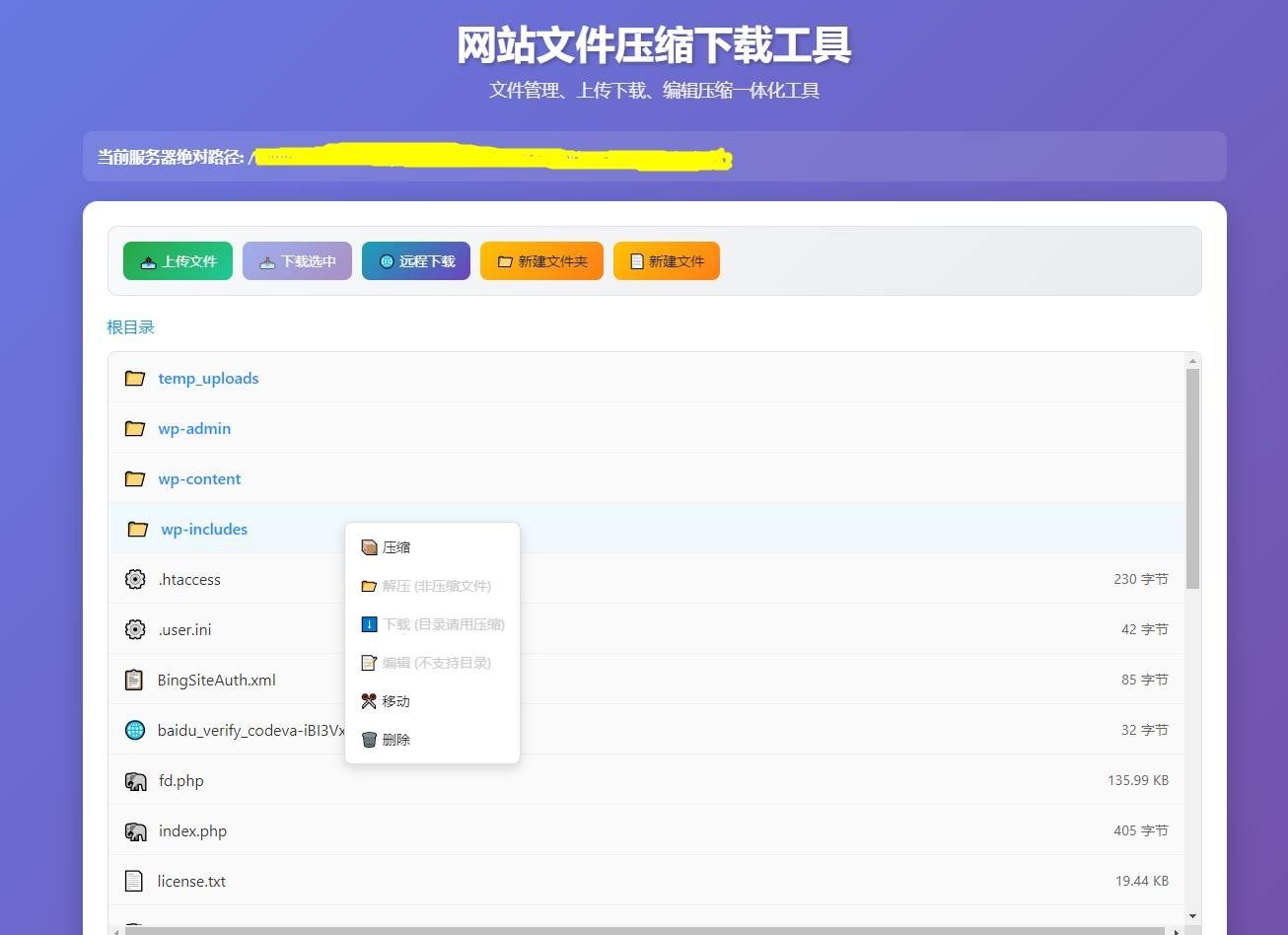Choose 解压 (非压缩文件) in context menu

tap(432, 586)
